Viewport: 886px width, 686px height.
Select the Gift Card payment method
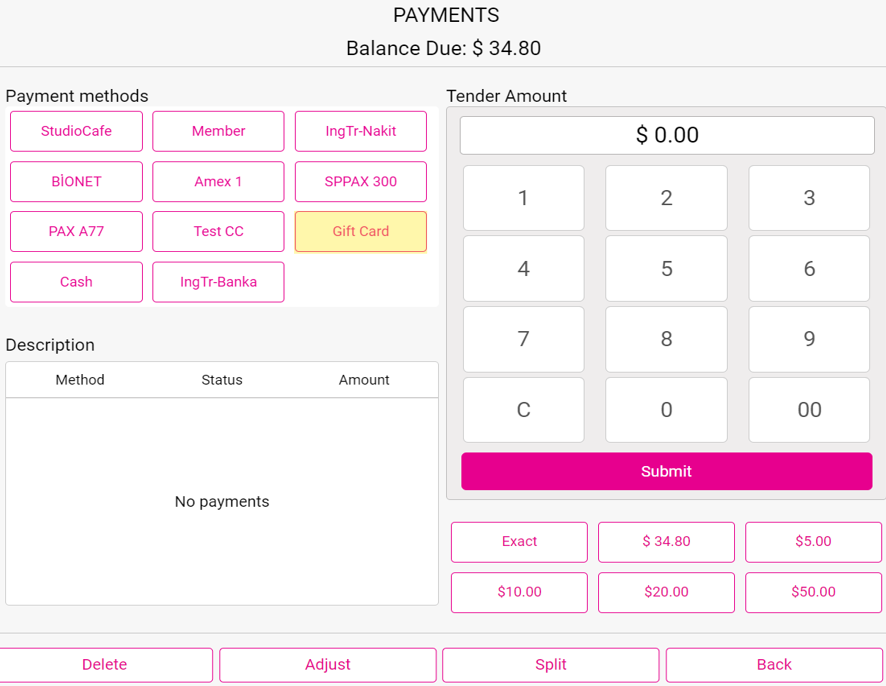pyautogui.click(x=360, y=231)
